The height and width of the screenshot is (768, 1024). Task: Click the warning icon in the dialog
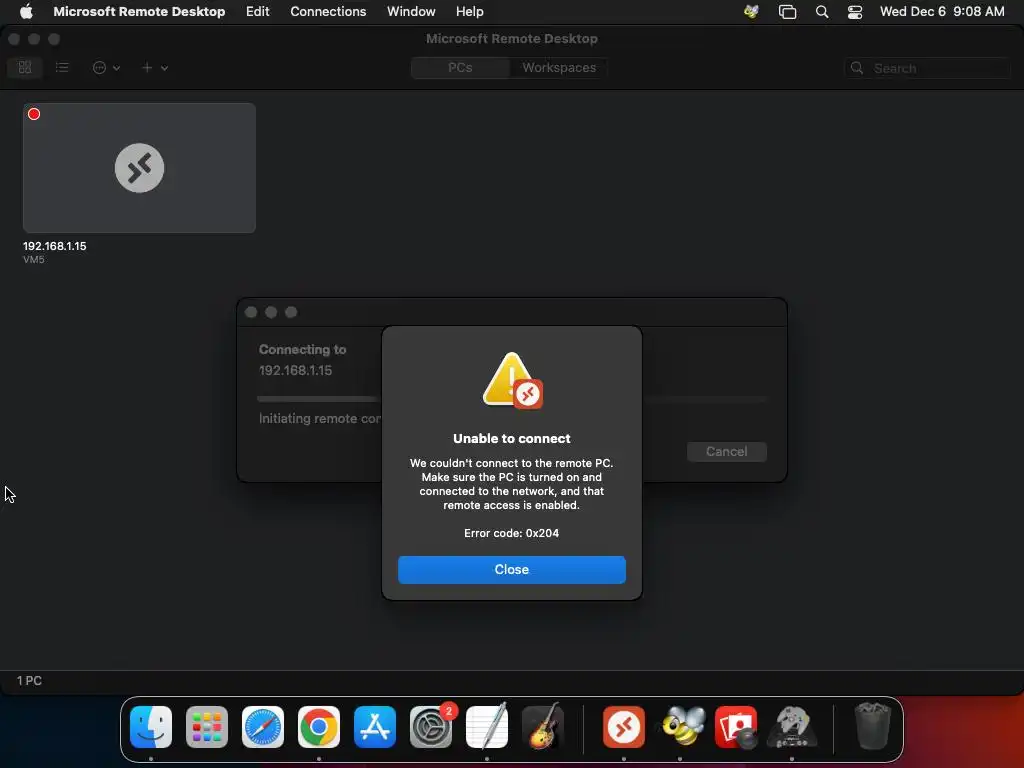512,381
